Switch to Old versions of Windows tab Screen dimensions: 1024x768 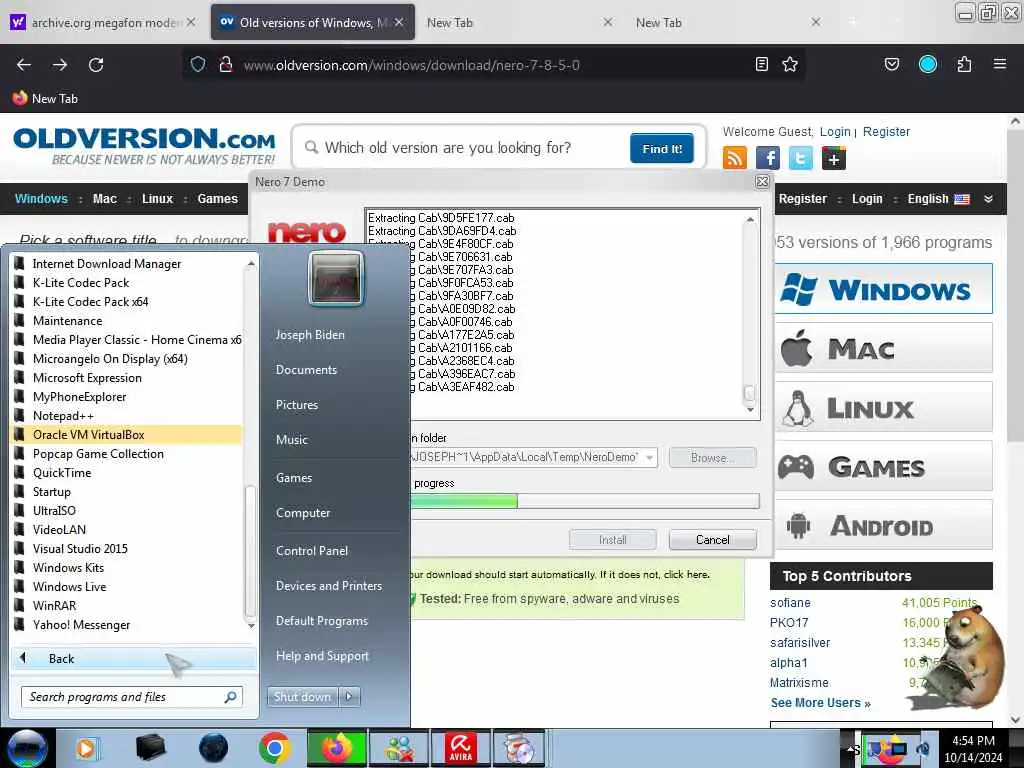pos(313,22)
